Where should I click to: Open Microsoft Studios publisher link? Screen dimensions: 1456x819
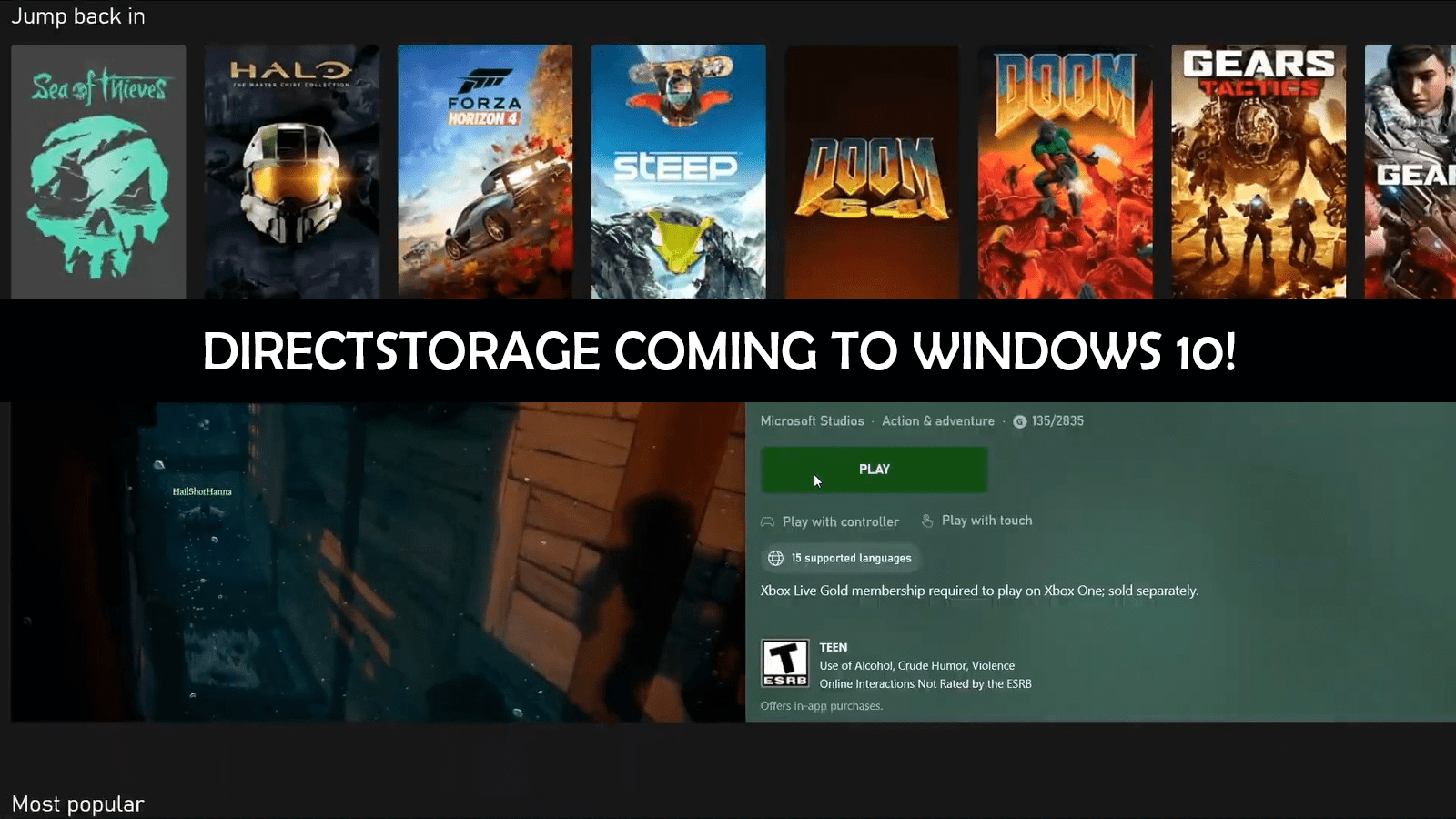click(812, 421)
